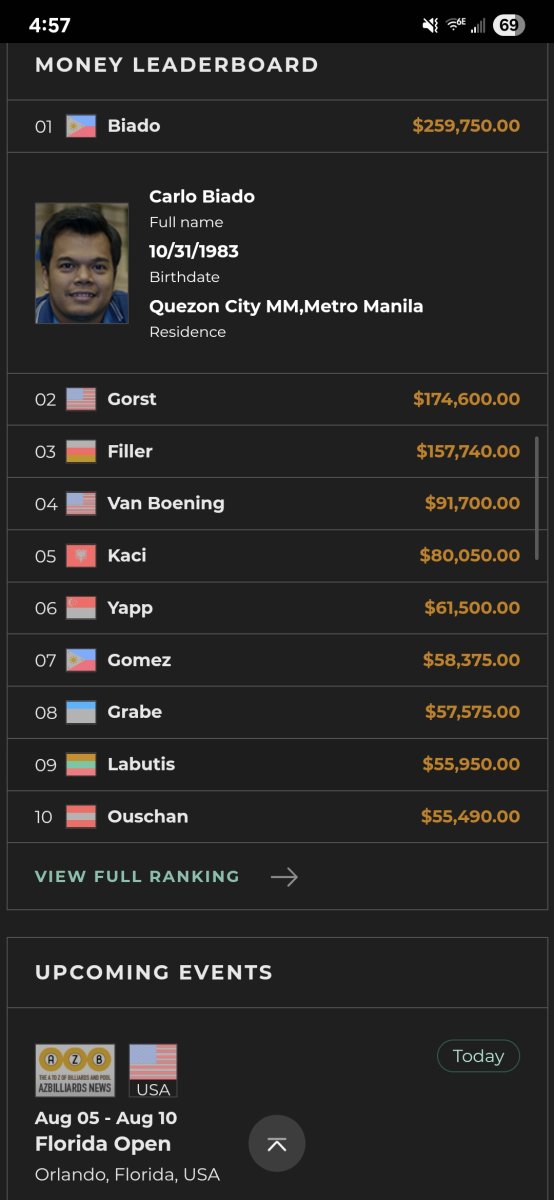Open the Florida Open event
The width and height of the screenshot is (554, 1200).
point(103,1144)
